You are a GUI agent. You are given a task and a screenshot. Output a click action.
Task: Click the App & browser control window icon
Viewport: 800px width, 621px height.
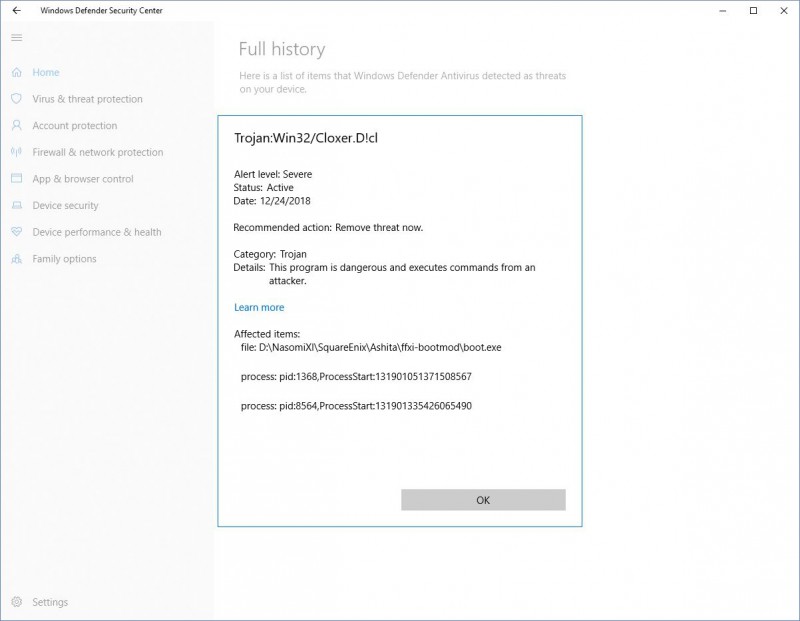coord(17,179)
